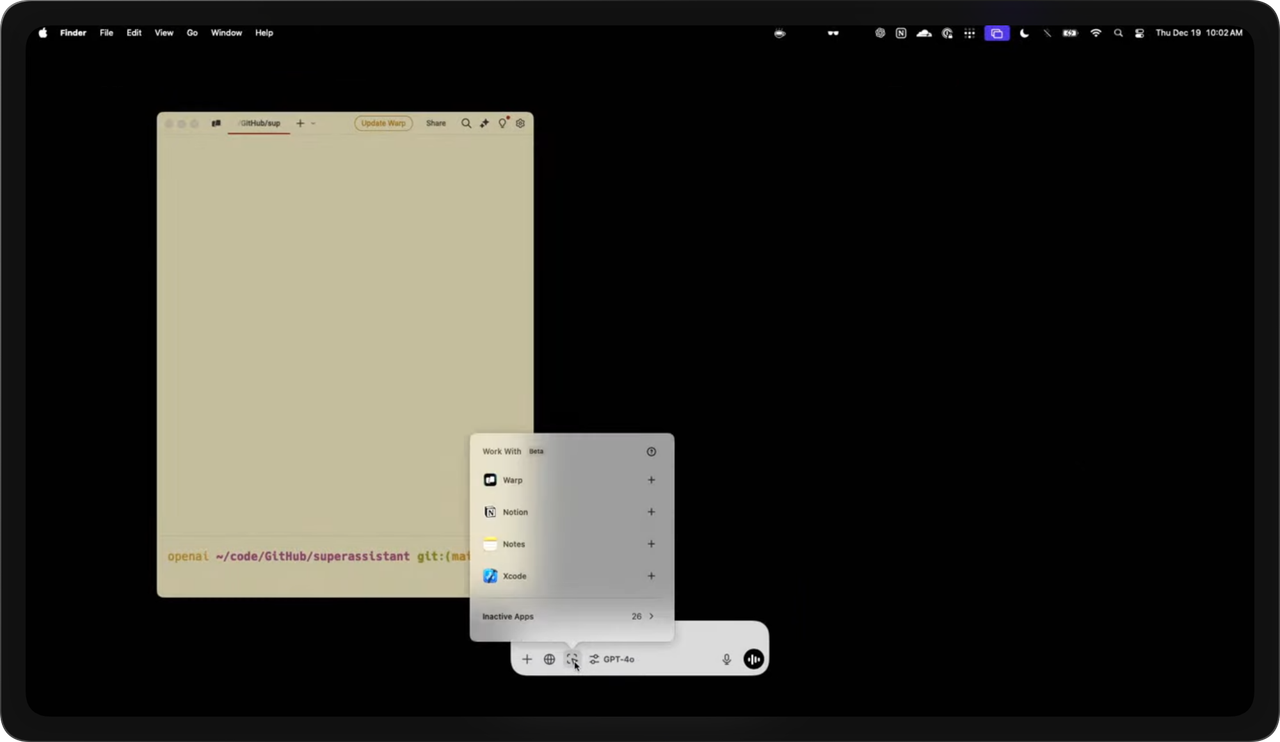The width and height of the screenshot is (1280, 742).
Task: Add Notes with its plus icon
Action: pyautogui.click(x=651, y=544)
